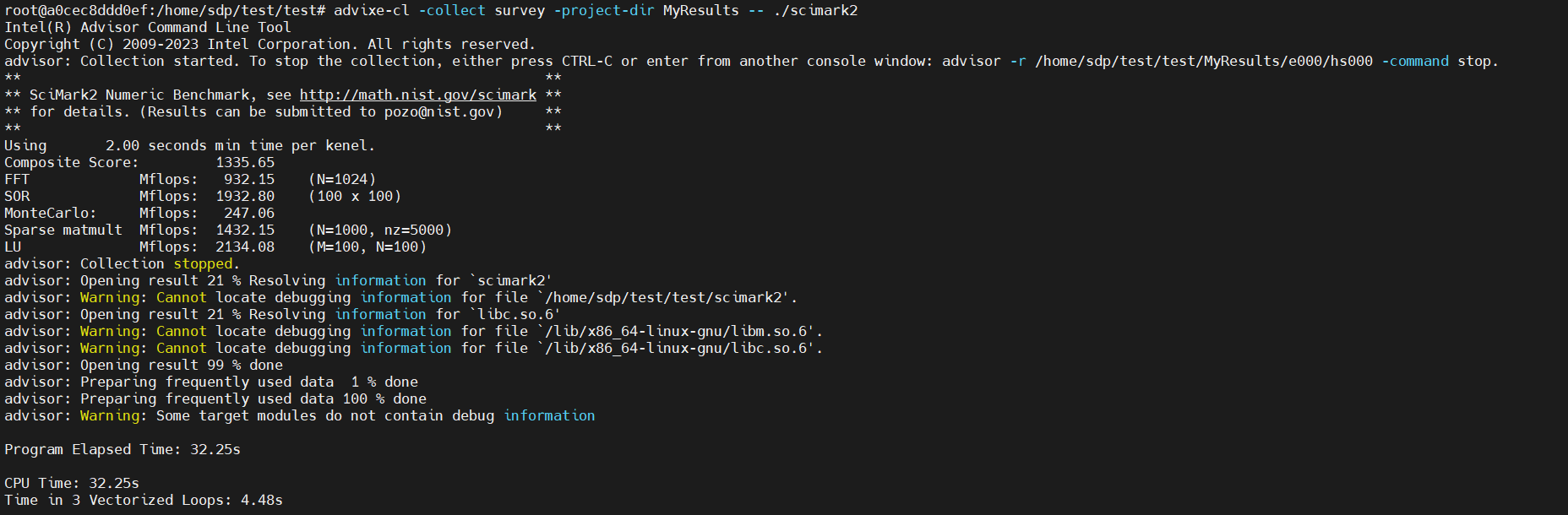Click the Vectorized Loops time 4.48s
This screenshot has width=1568, height=515.
pos(262,500)
